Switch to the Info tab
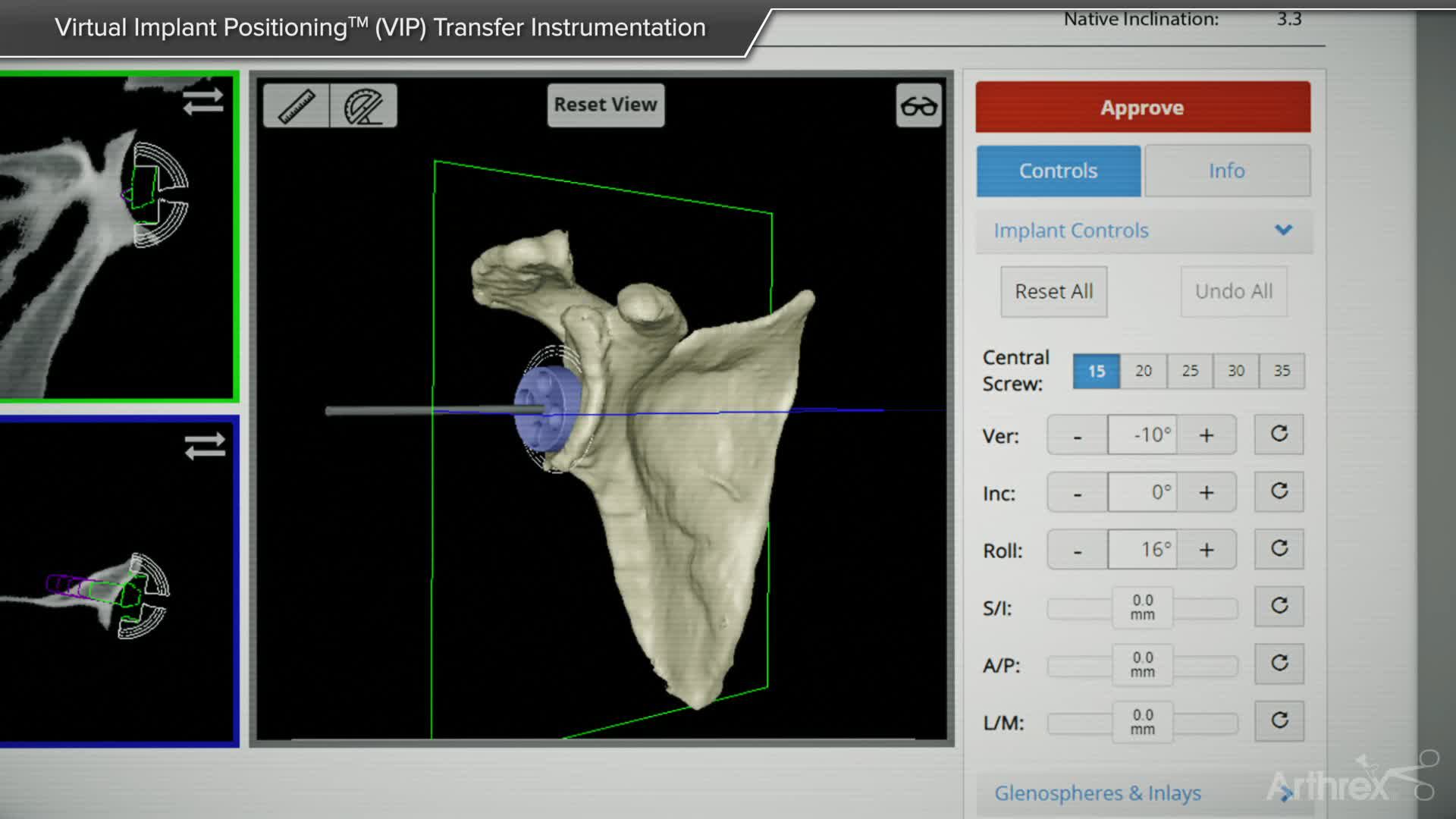The width and height of the screenshot is (1456, 819). [1226, 171]
